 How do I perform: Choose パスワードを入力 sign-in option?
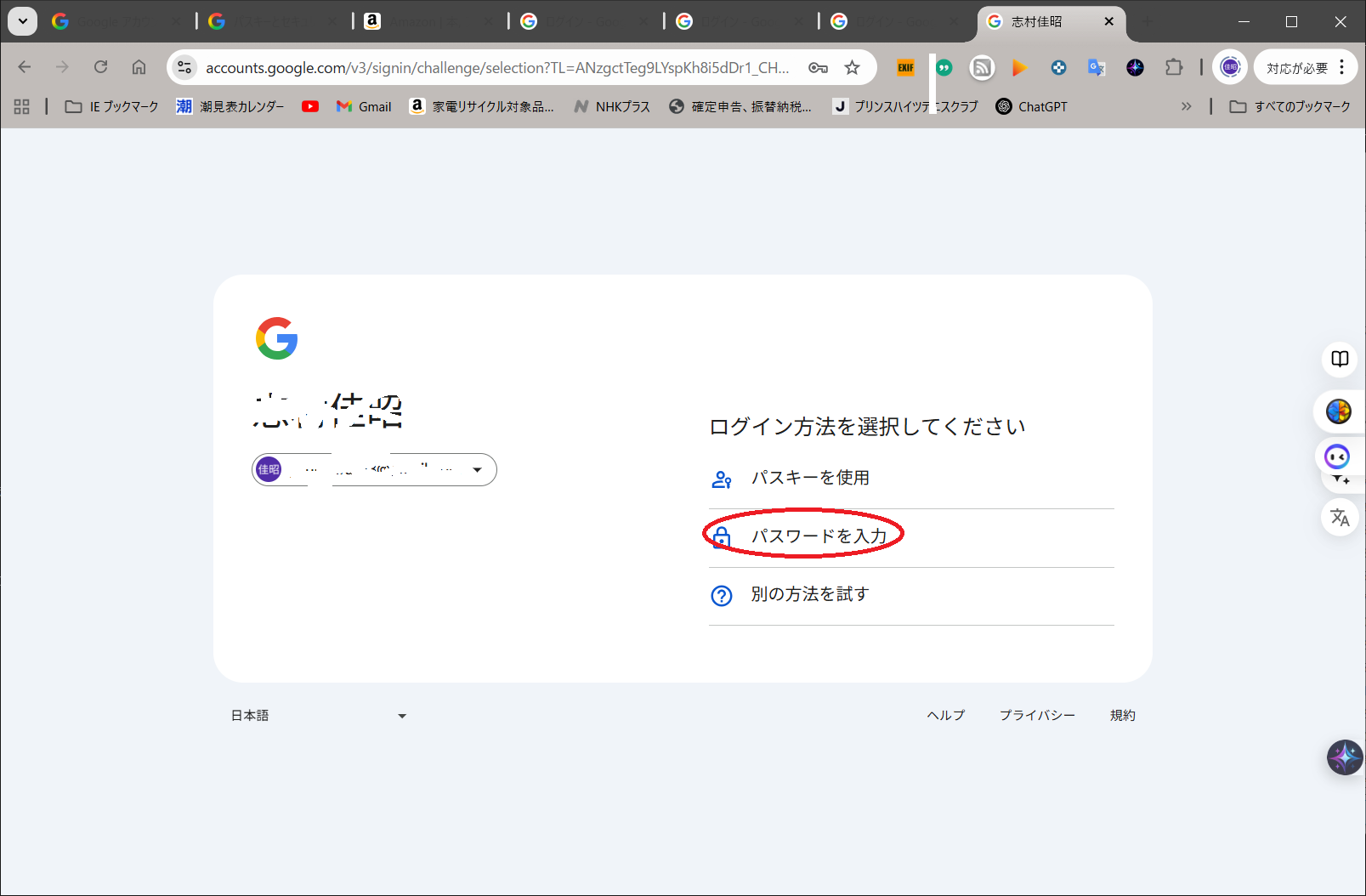pyautogui.click(x=818, y=536)
